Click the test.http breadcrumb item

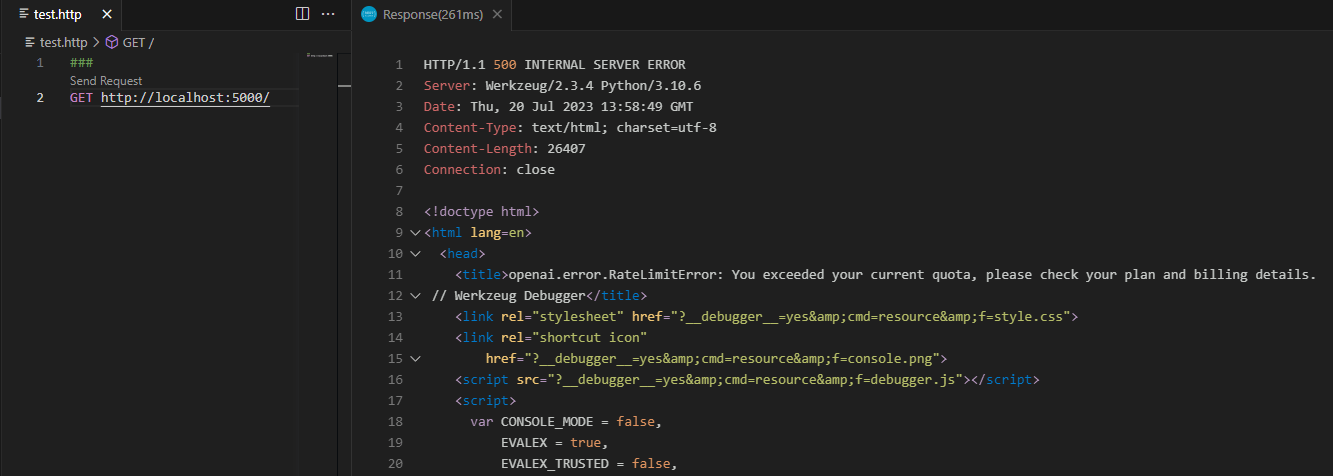(63, 42)
